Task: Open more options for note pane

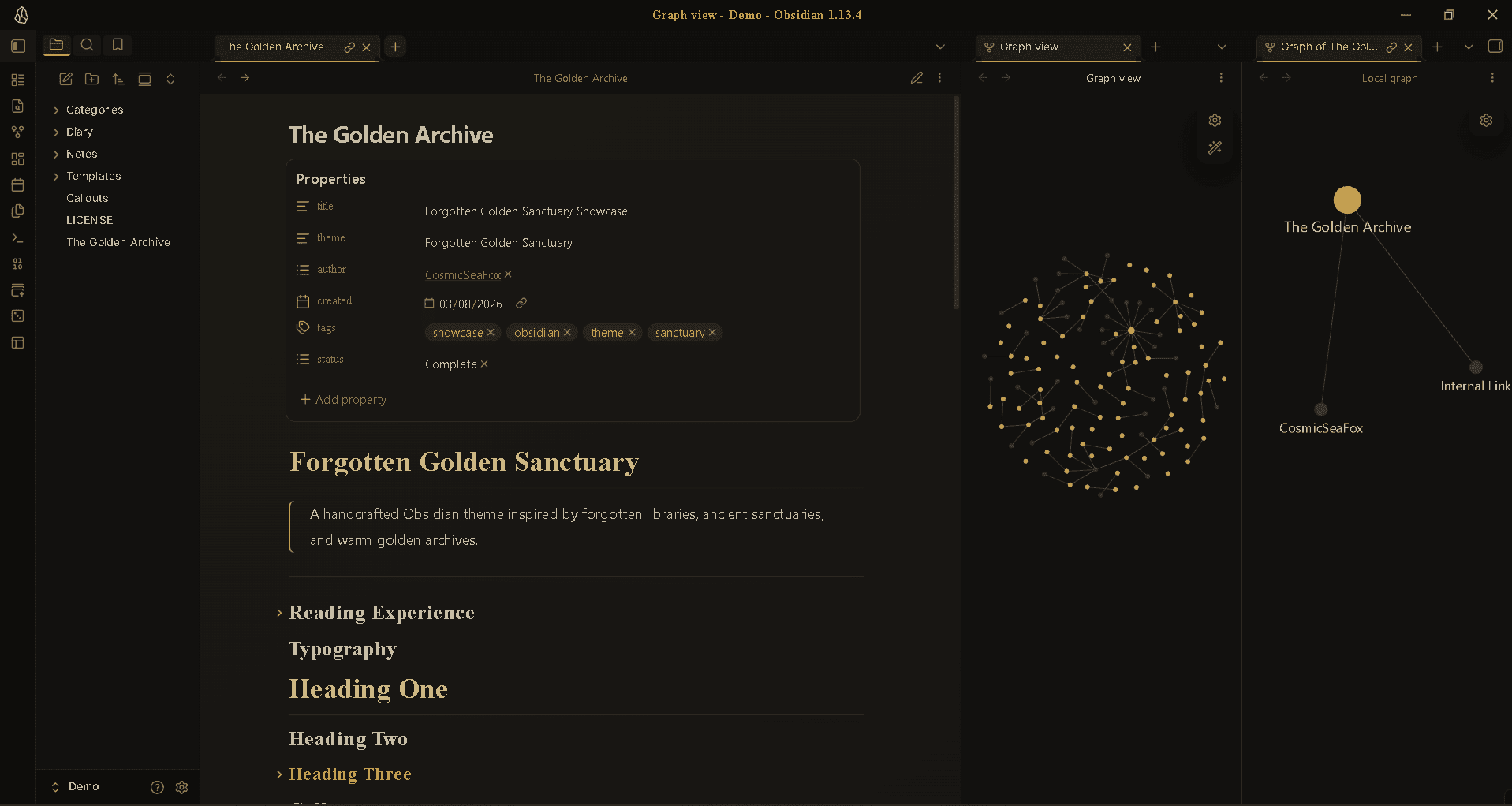Action: (939, 77)
